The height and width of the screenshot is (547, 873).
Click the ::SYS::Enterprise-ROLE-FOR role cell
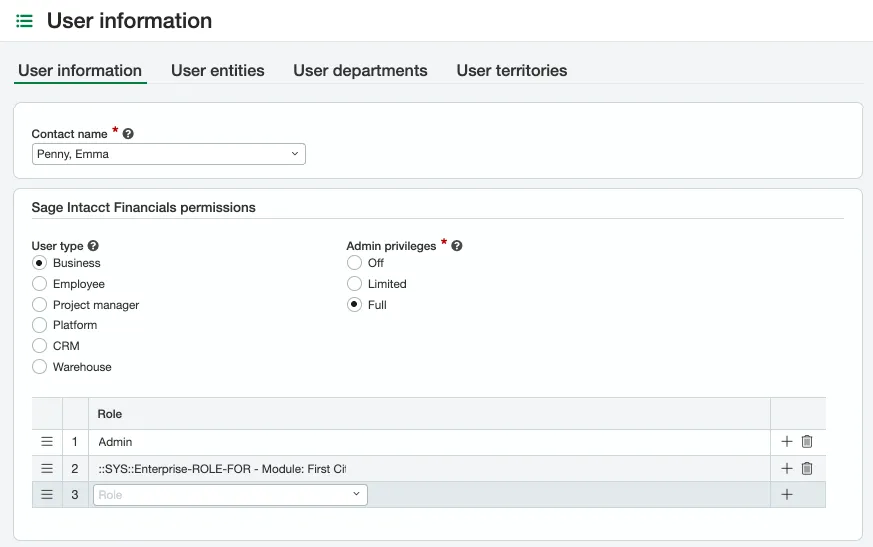(429, 469)
